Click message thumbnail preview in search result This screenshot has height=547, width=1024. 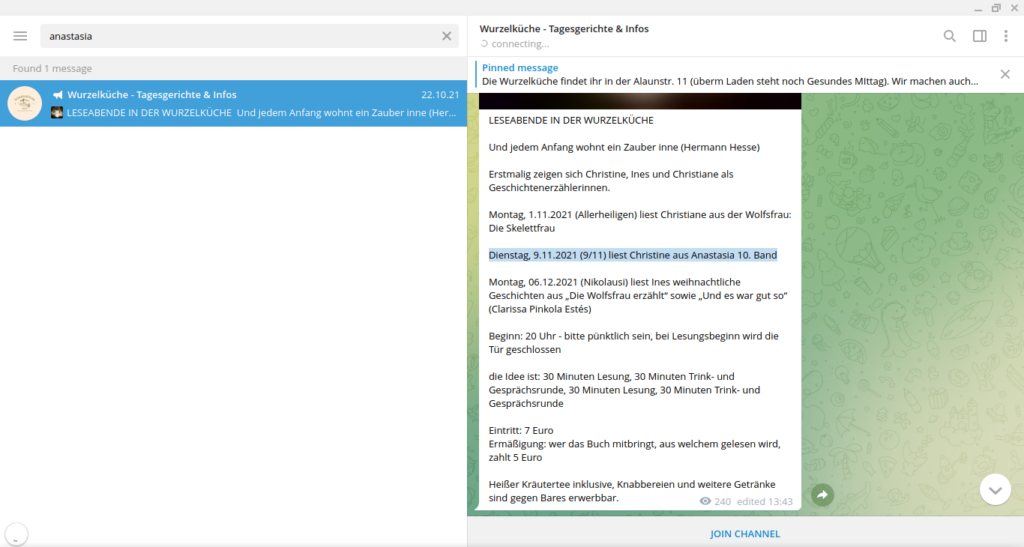click(x=57, y=112)
